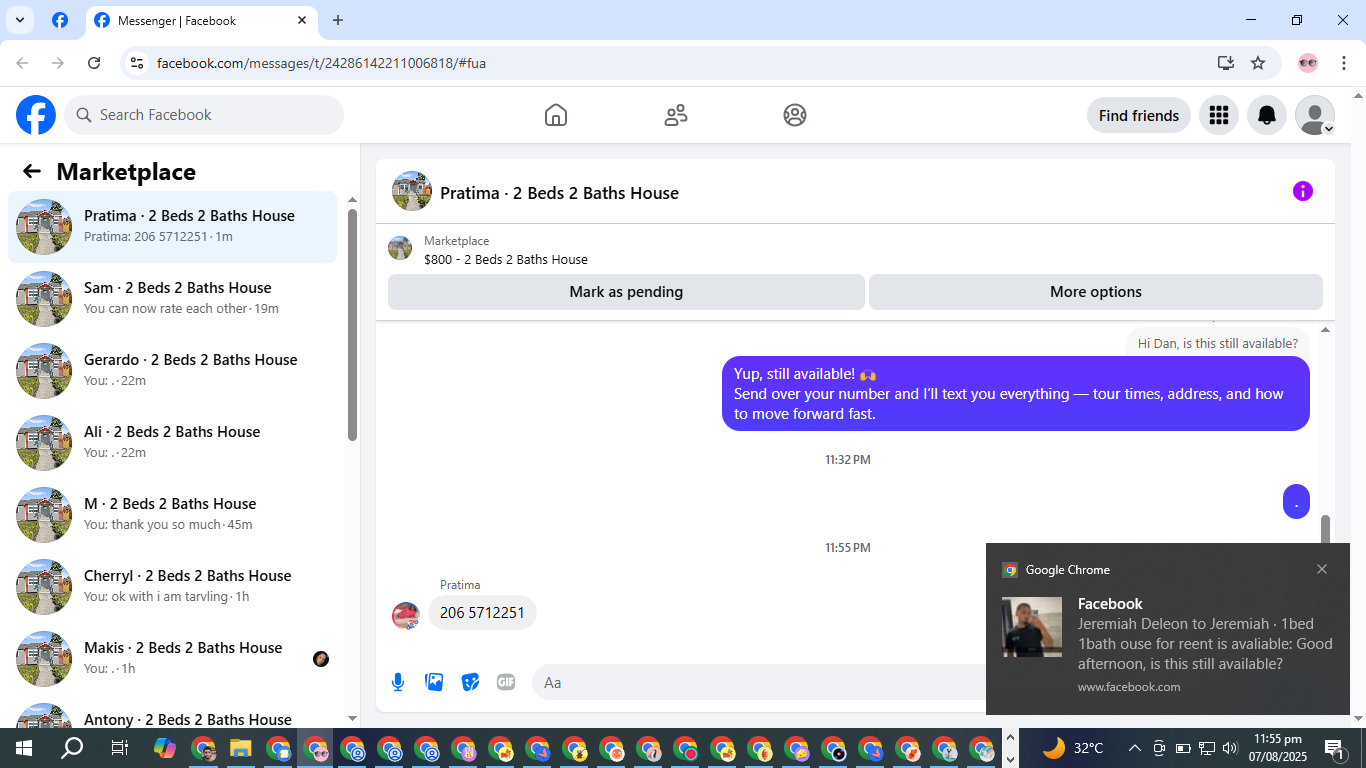The height and width of the screenshot is (768, 1366).
Task: Open account profile menu avatar
Action: 1315,115
